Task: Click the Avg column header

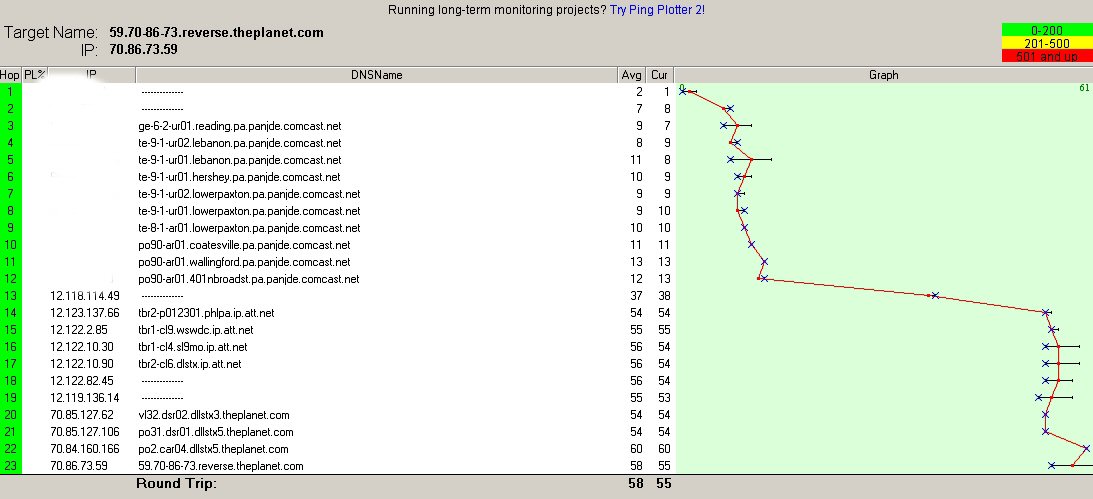Action: click(632, 75)
